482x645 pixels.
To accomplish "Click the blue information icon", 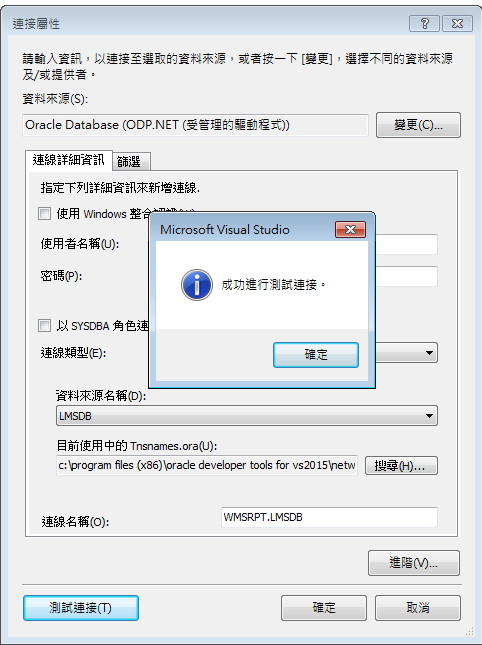I will click(x=197, y=285).
